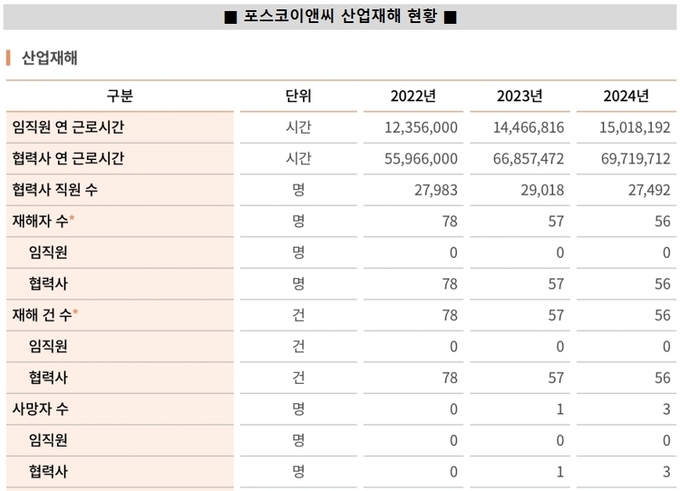Click the value 14,466,816

pos(528,128)
